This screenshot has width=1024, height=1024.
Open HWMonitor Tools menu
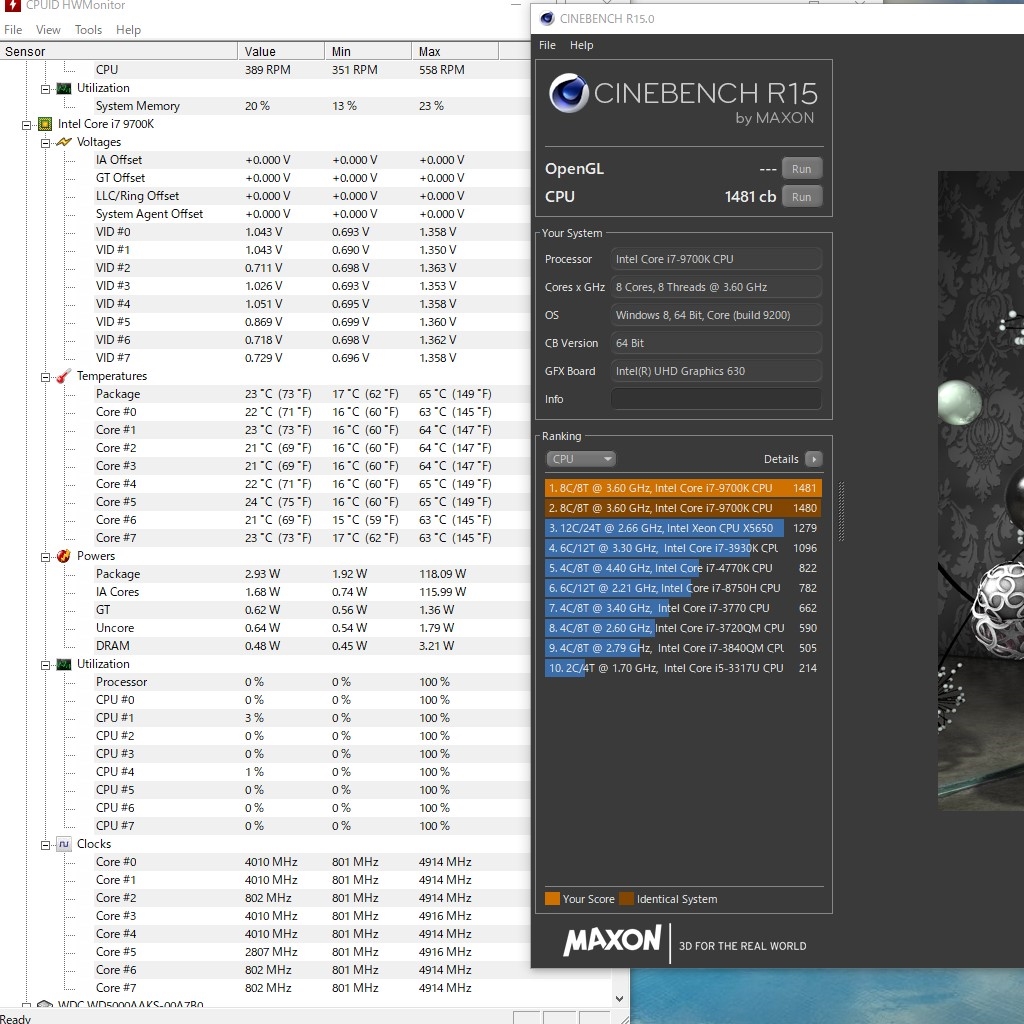click(88, 29)
